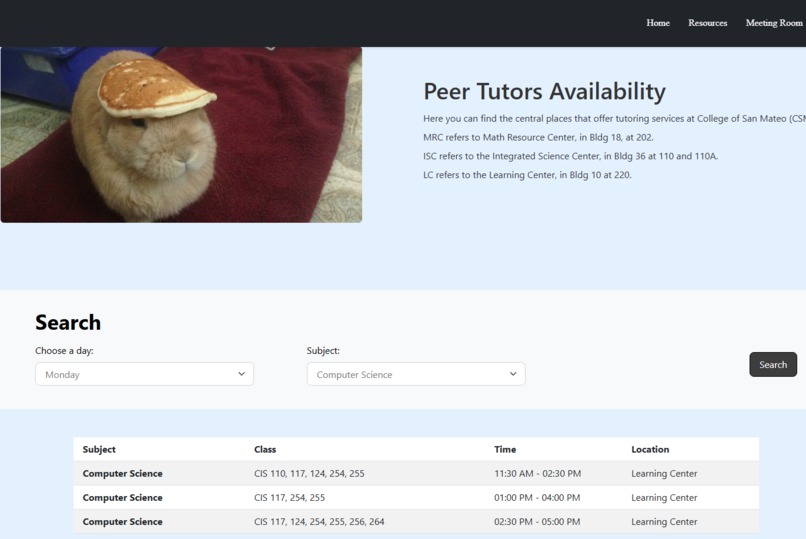Click the Search section heading
This screenshot has height=539, width=806.
point(68,322)
